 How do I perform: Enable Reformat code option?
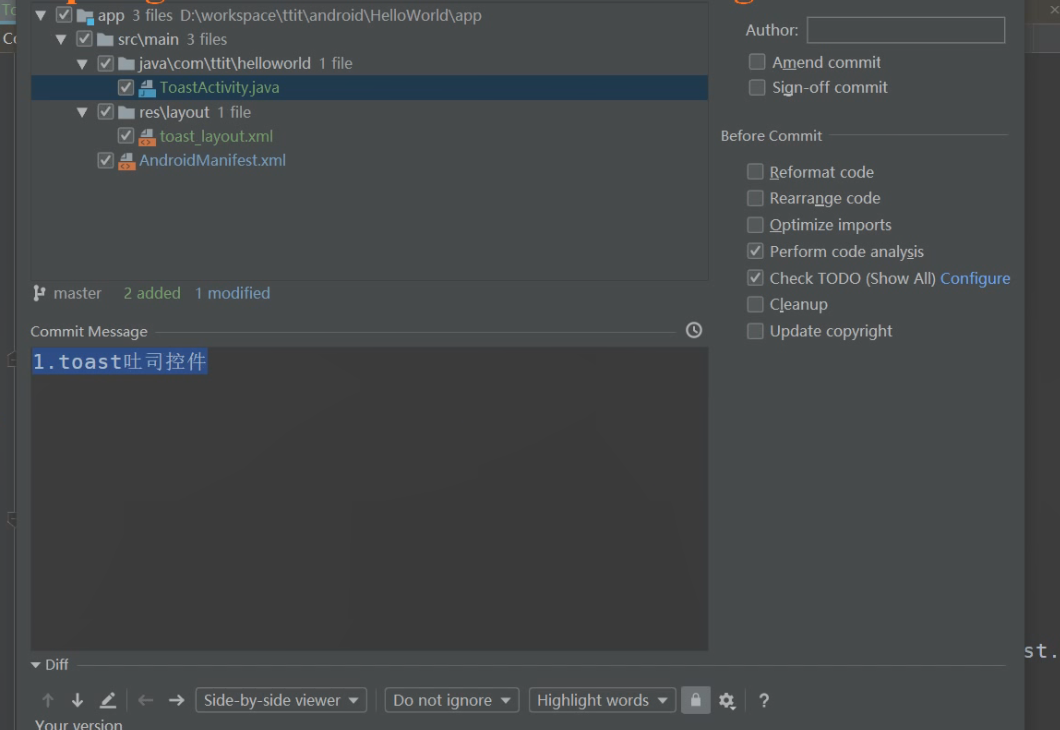(x=755, y=172)
